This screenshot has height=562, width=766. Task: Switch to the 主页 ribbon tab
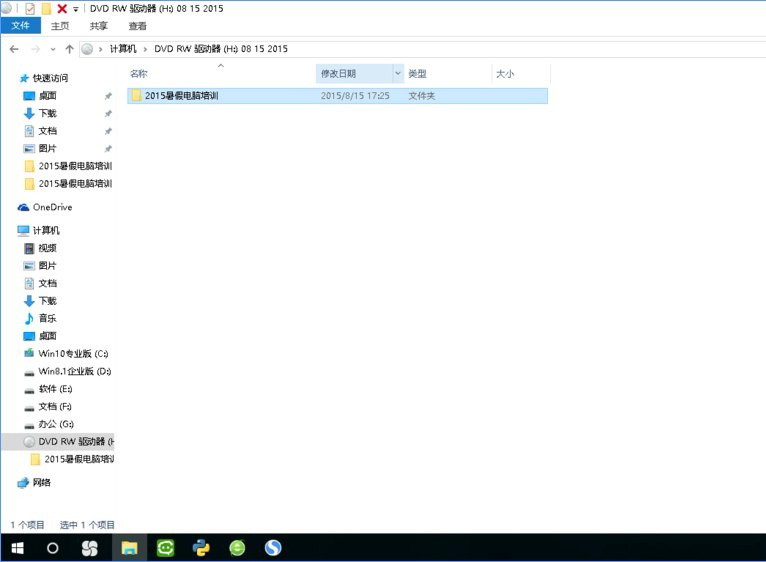[60, 26]
